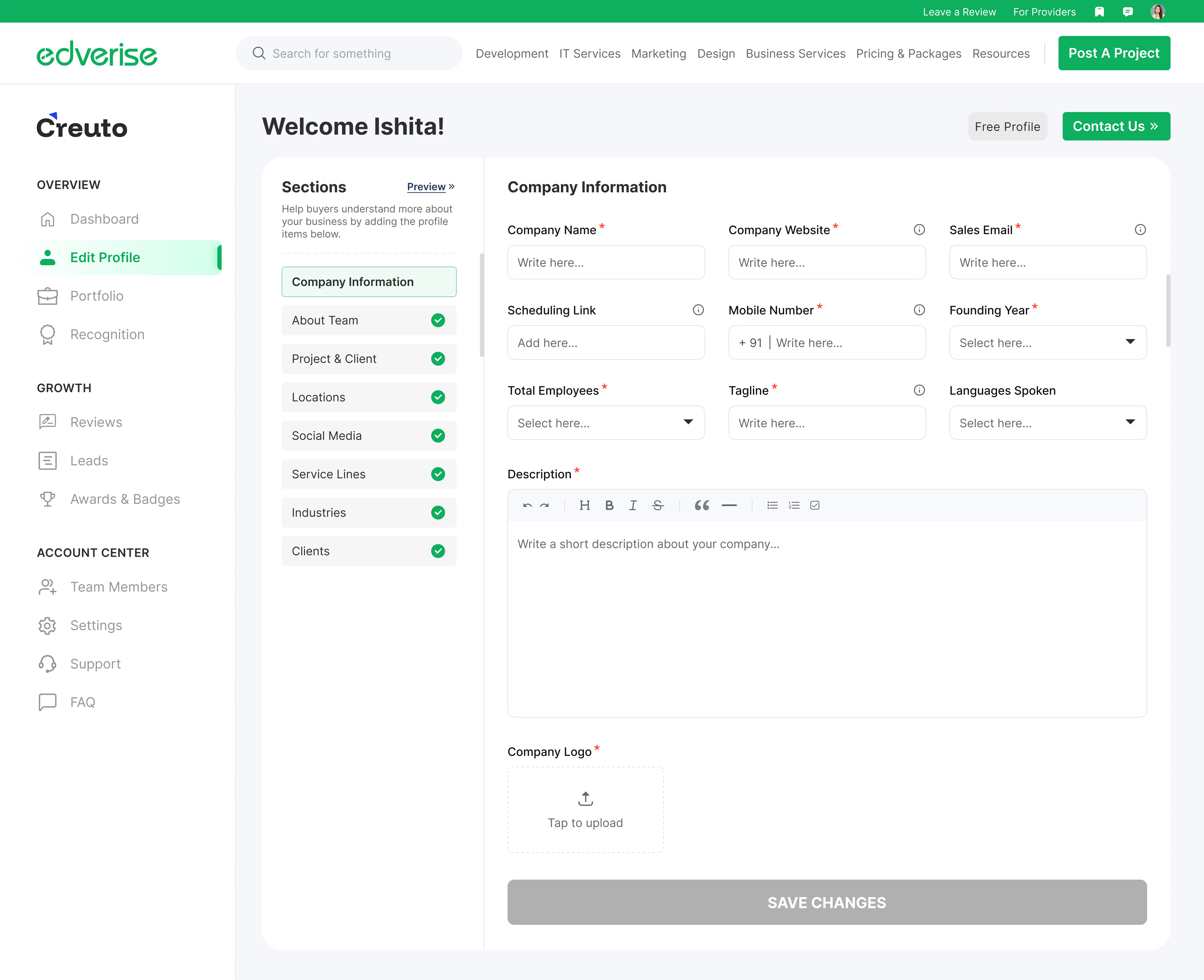Open bookmarks icon in top green bar
This screenshot has width=1204, height=980.
[1099, 12]
